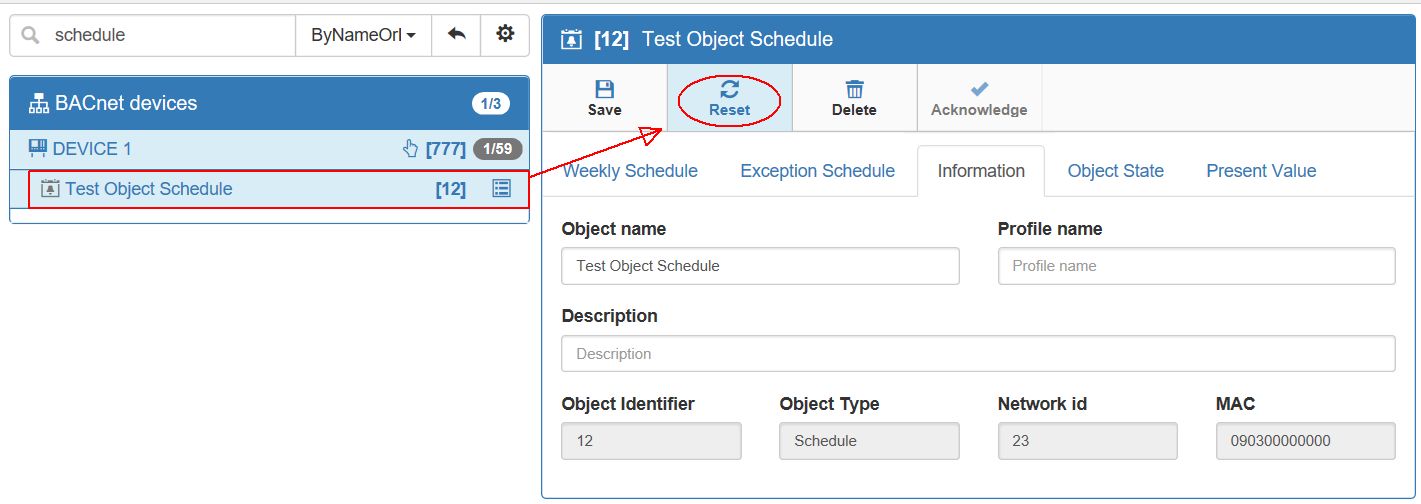The width and height of the screenshot is (1421, 504).
Task: Click the BACnet devices network icon
Action: click(x=39, y=103)
